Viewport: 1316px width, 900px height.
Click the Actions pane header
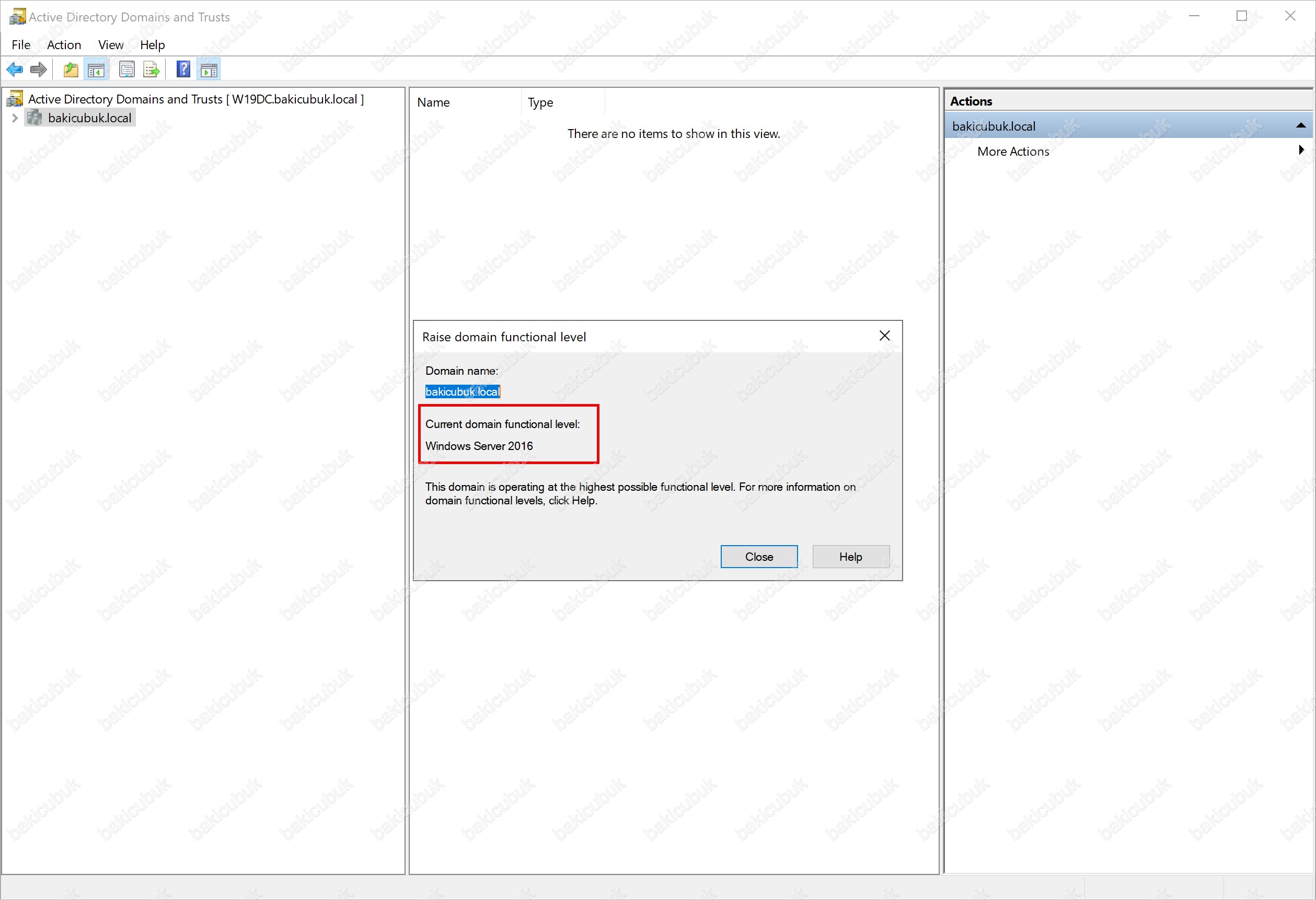point(1127,101)
